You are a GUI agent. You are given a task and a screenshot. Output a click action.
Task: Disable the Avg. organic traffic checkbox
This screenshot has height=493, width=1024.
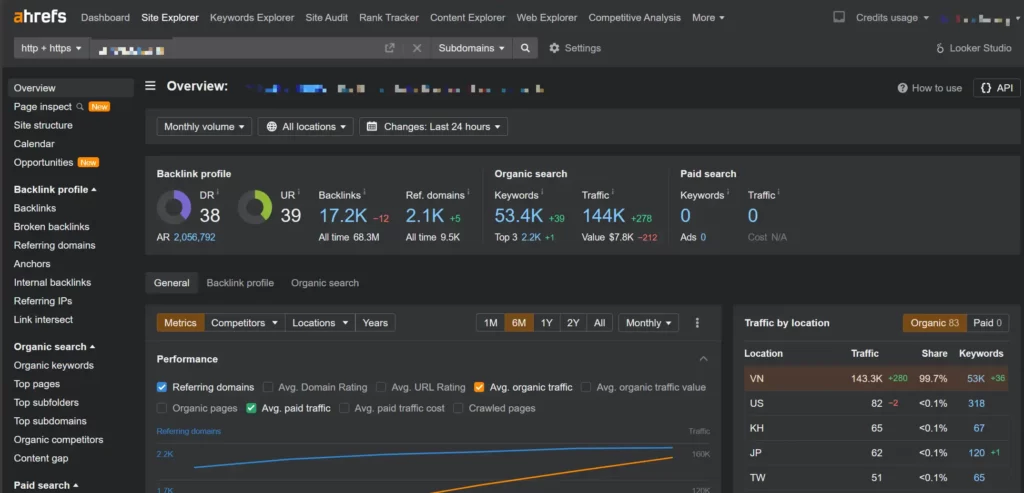(480, 387)
